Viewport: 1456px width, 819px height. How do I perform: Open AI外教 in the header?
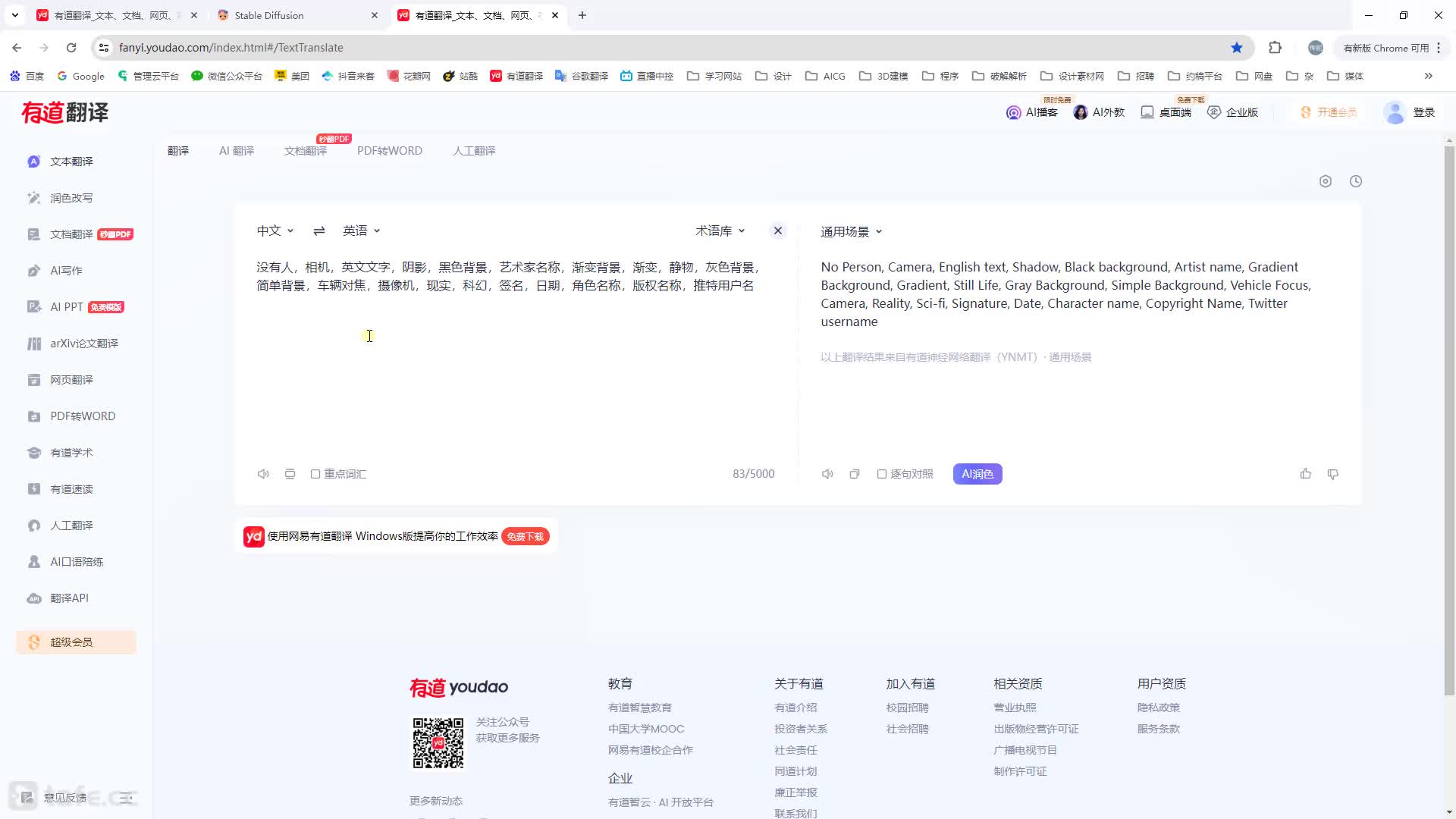tap(1099, 112)
